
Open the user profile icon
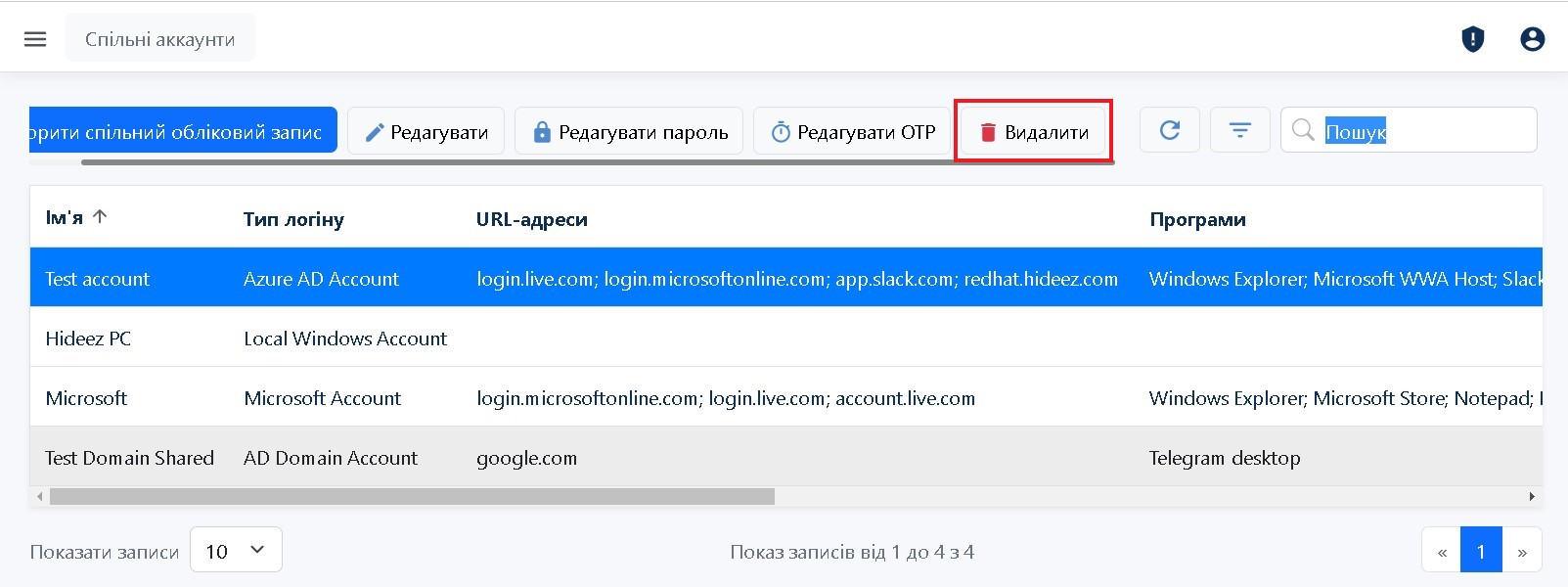point(1532,39)
